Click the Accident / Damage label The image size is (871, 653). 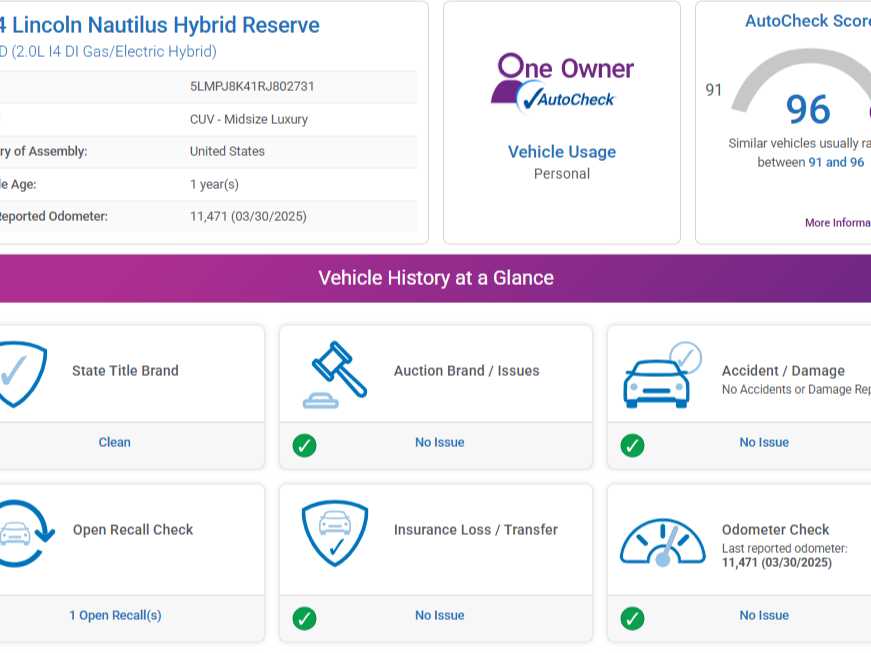(783, 371)
